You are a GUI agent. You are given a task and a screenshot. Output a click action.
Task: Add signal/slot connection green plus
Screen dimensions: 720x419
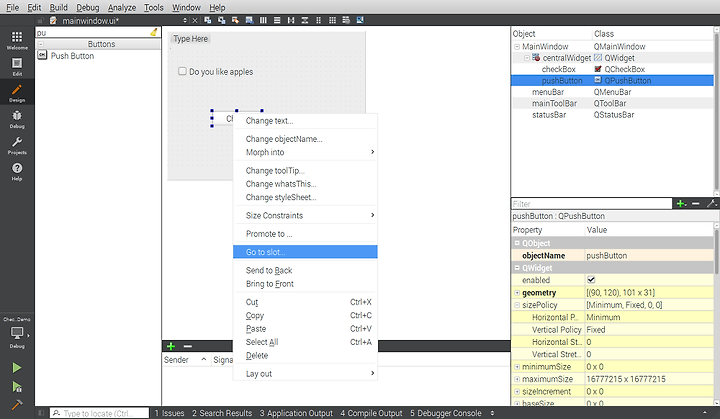[x=171, y=346]
